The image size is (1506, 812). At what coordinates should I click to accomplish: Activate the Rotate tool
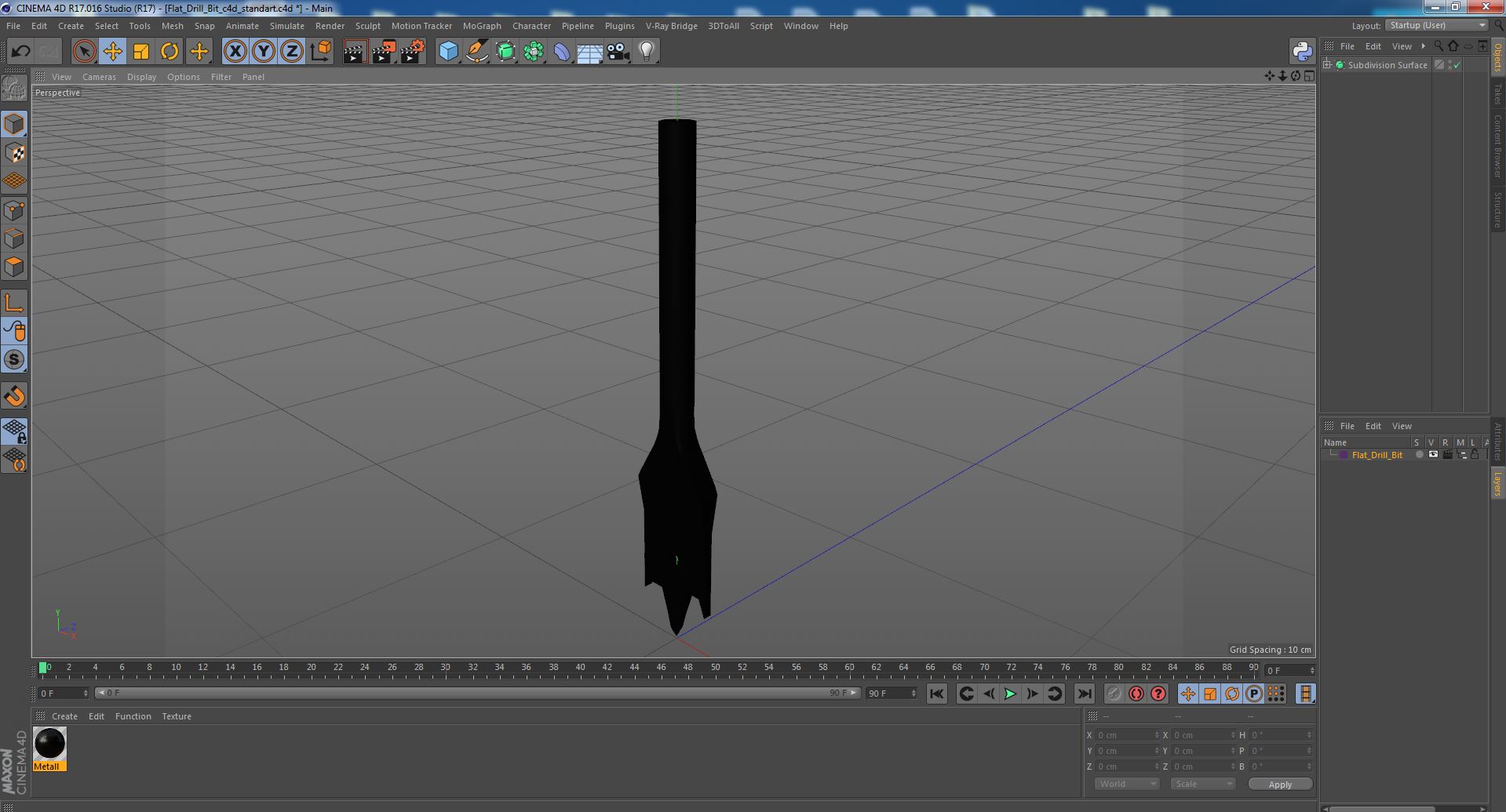(x=170, y=52)
